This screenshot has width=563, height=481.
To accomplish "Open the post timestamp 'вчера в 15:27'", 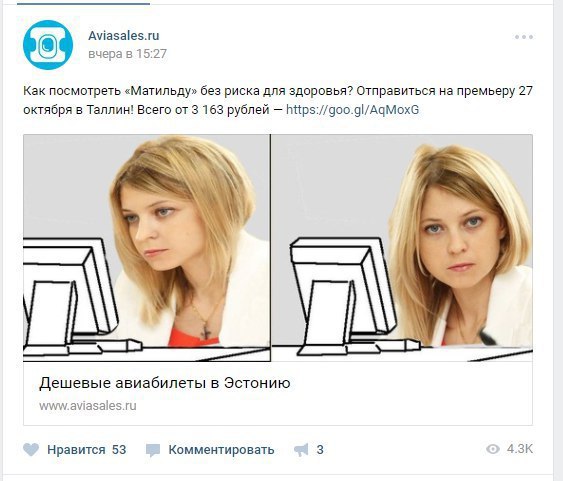I will (x=127, y=54).
